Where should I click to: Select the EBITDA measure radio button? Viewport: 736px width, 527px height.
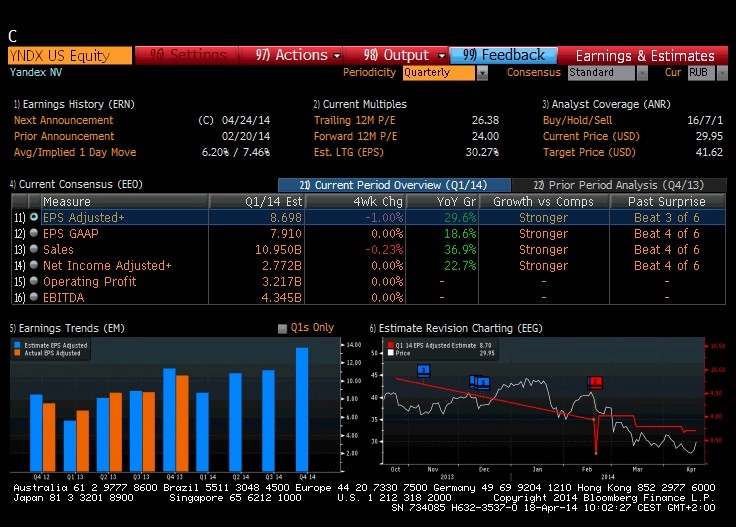coord(34,297)
